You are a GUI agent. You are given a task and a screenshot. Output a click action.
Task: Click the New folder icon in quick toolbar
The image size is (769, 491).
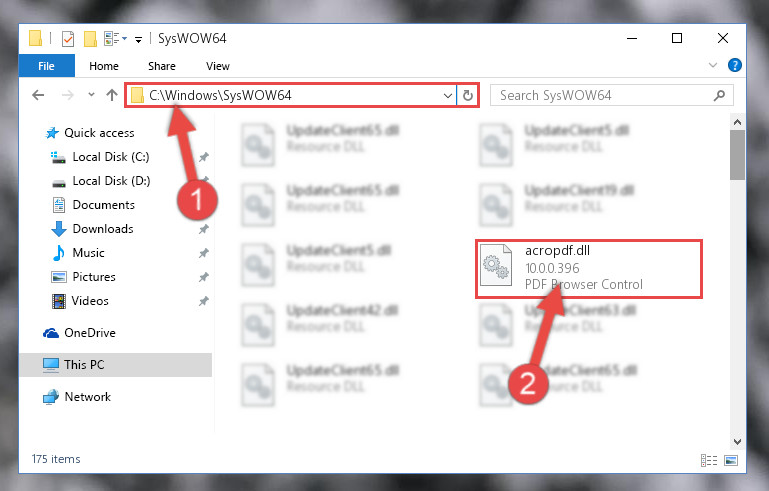tap(90, 39)
